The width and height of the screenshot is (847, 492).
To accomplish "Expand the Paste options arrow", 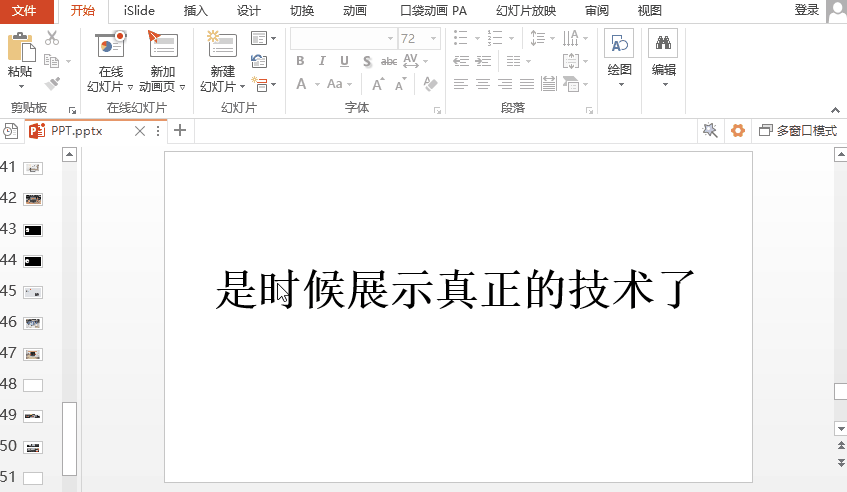I will click(x=21, y=86).
